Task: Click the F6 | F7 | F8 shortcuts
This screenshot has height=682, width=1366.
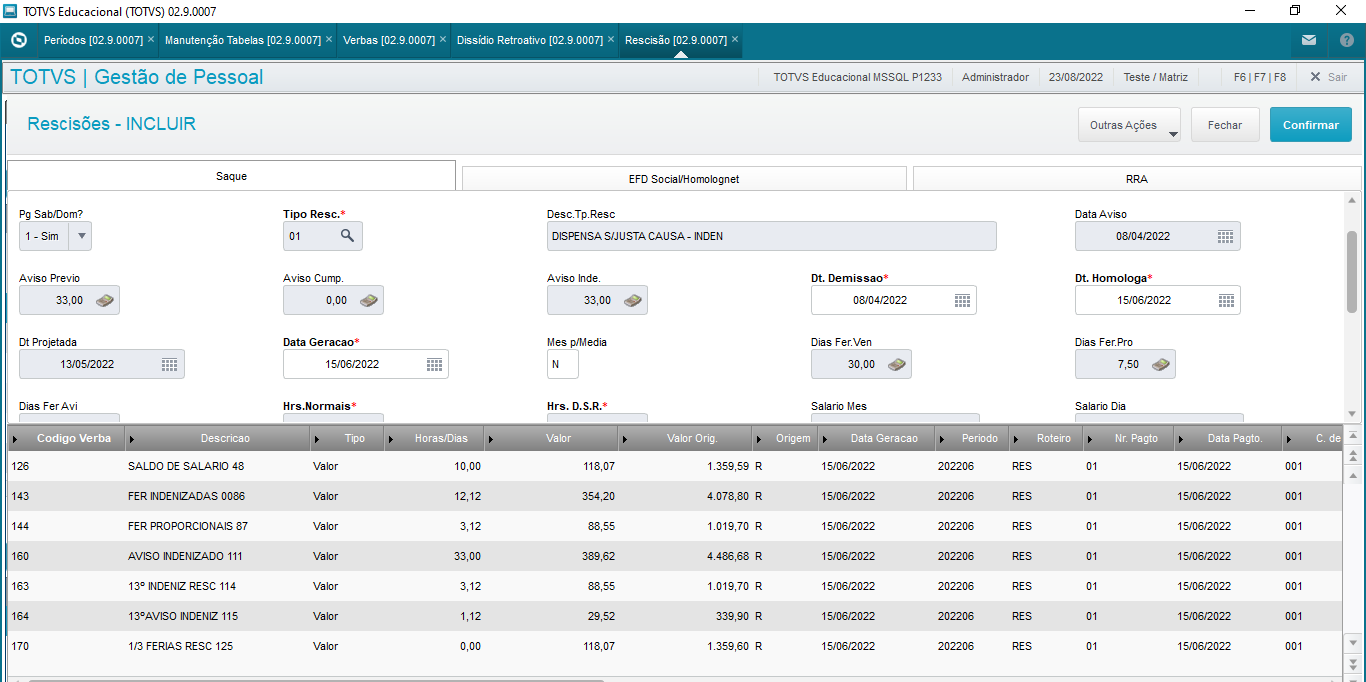Action: coord(1259,77)
